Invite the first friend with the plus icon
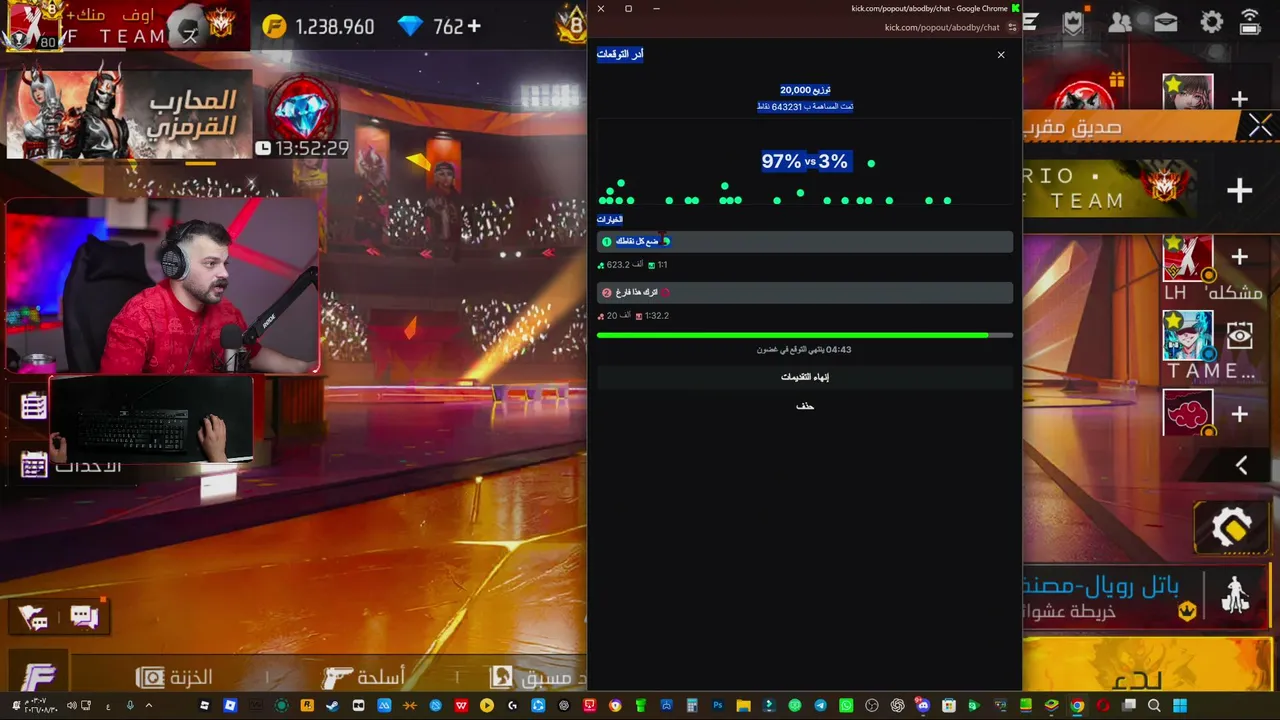Image resolution: width=1280 pixels, height=720 pixels. click(x=1239, y=99)
